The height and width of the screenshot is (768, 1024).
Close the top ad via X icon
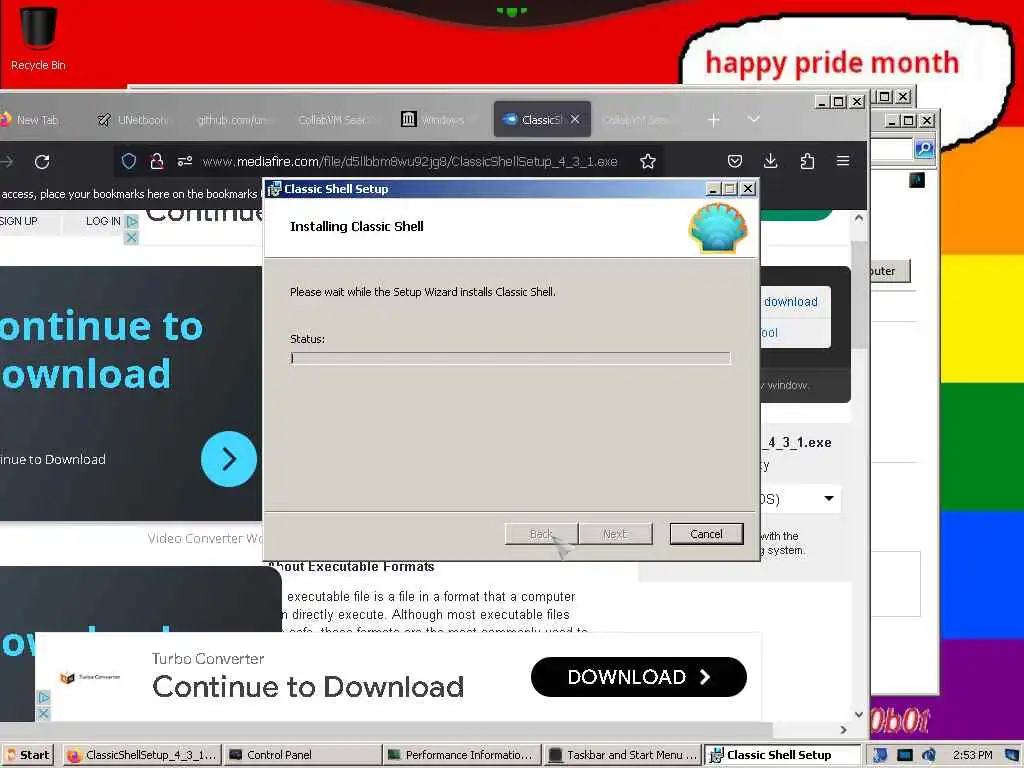coord(131,238)
